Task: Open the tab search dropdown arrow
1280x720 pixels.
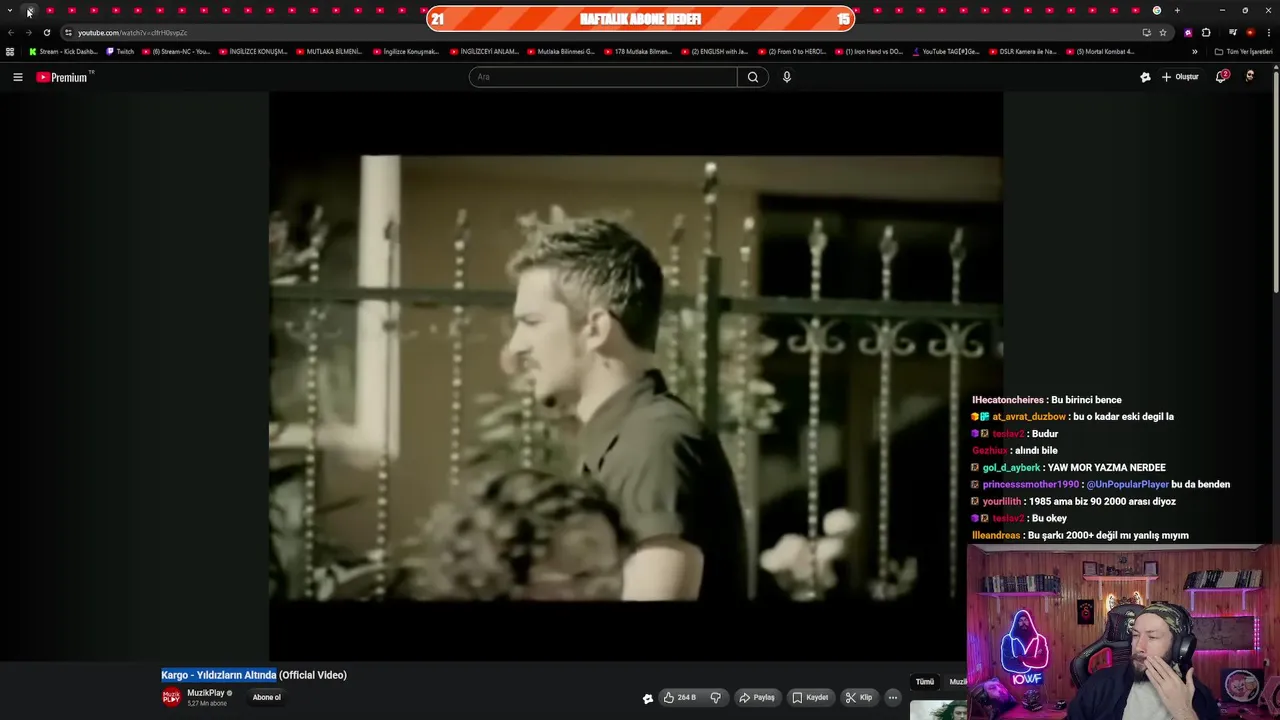Action: (10, 10)
